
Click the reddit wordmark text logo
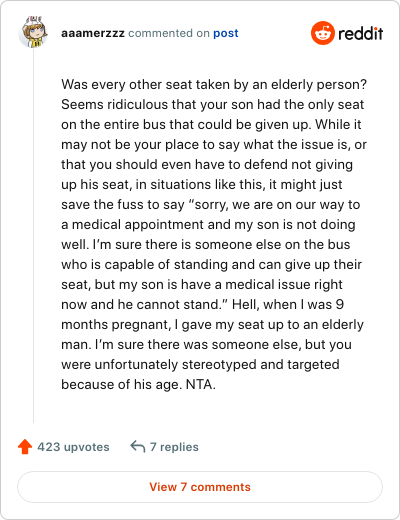360,34
